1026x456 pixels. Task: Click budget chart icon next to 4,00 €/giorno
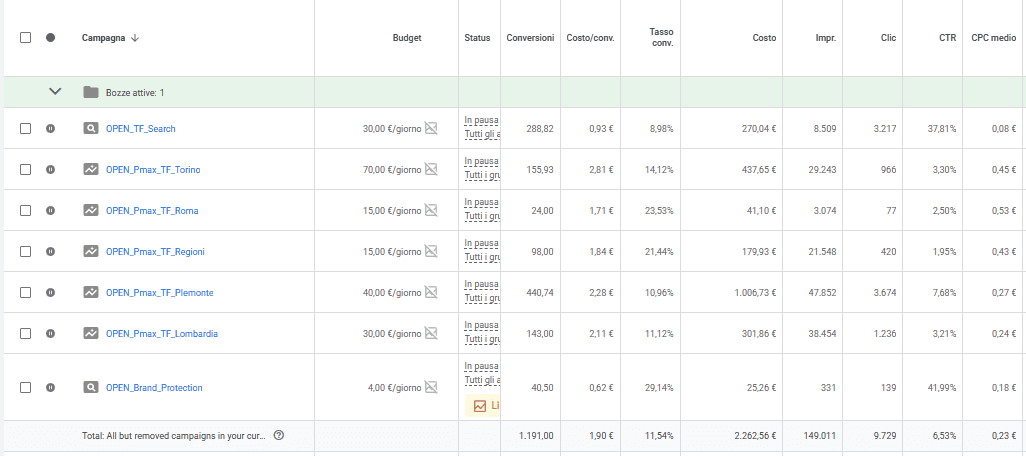coord(431,387)
